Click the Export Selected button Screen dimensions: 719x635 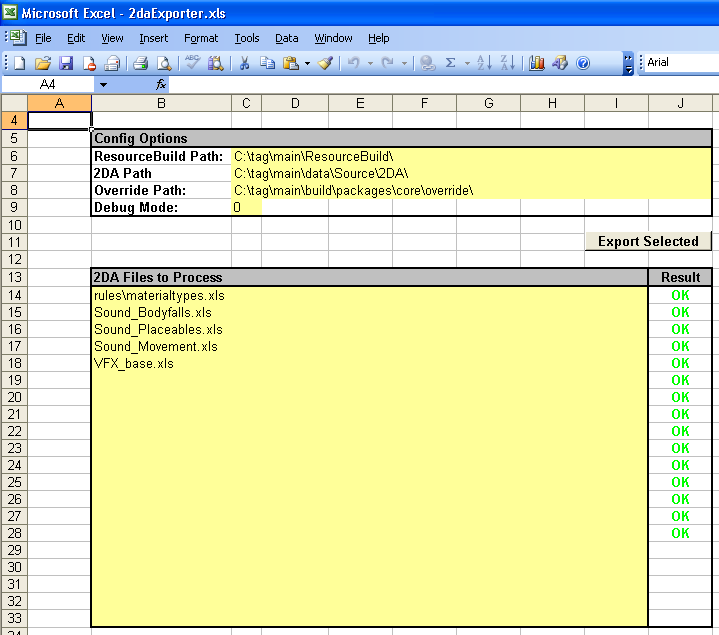(x=648, y=241)
